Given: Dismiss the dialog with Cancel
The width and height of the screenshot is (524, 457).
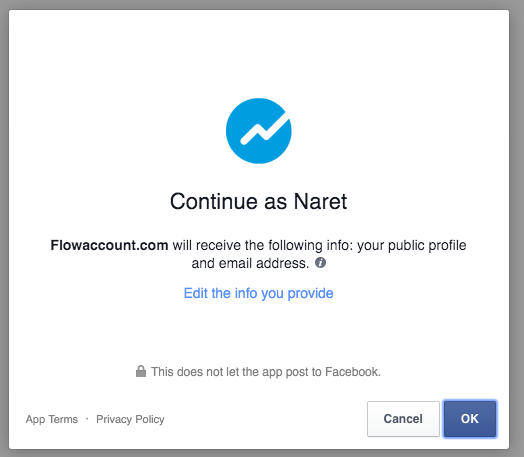Looking at the screenshot, I should (403, 419).
